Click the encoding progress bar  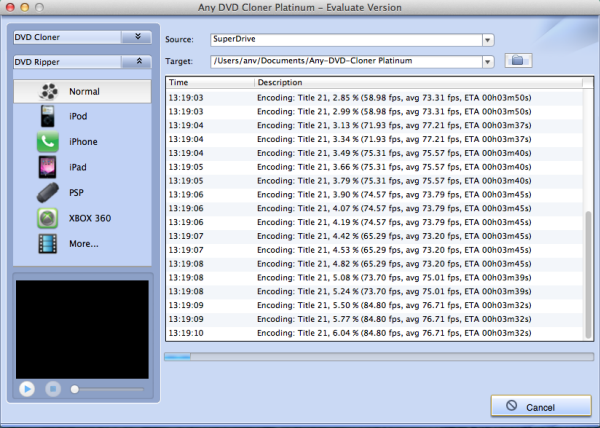point(379,356)
